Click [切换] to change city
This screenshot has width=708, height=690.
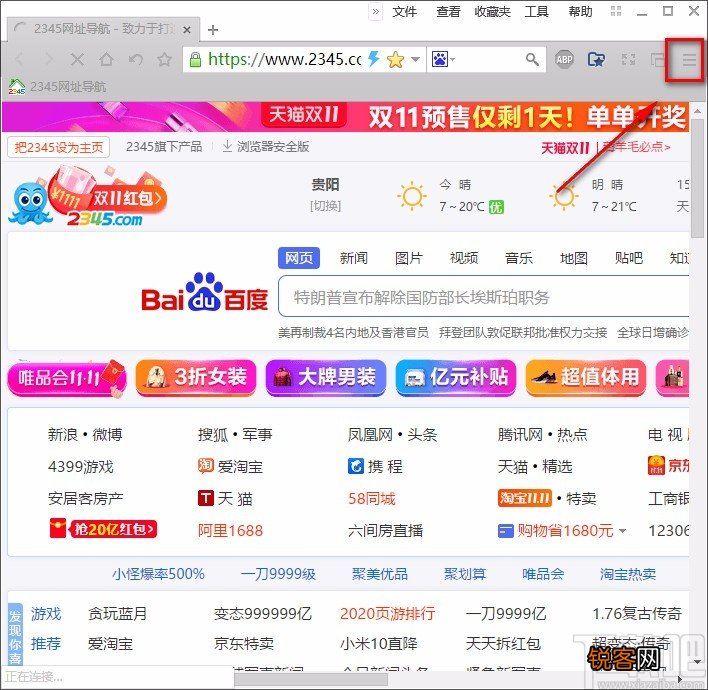click(326, 206)
